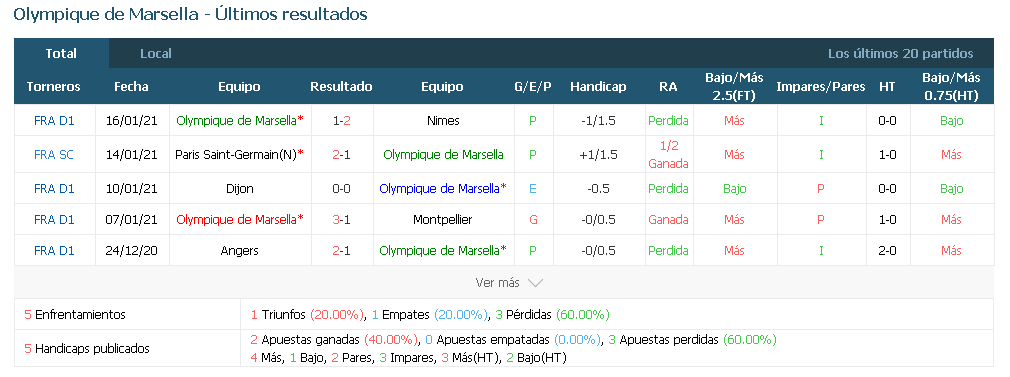This screenshot has width=1010, height=377.
Task: Click the Handicap column header
Action: 598,86
